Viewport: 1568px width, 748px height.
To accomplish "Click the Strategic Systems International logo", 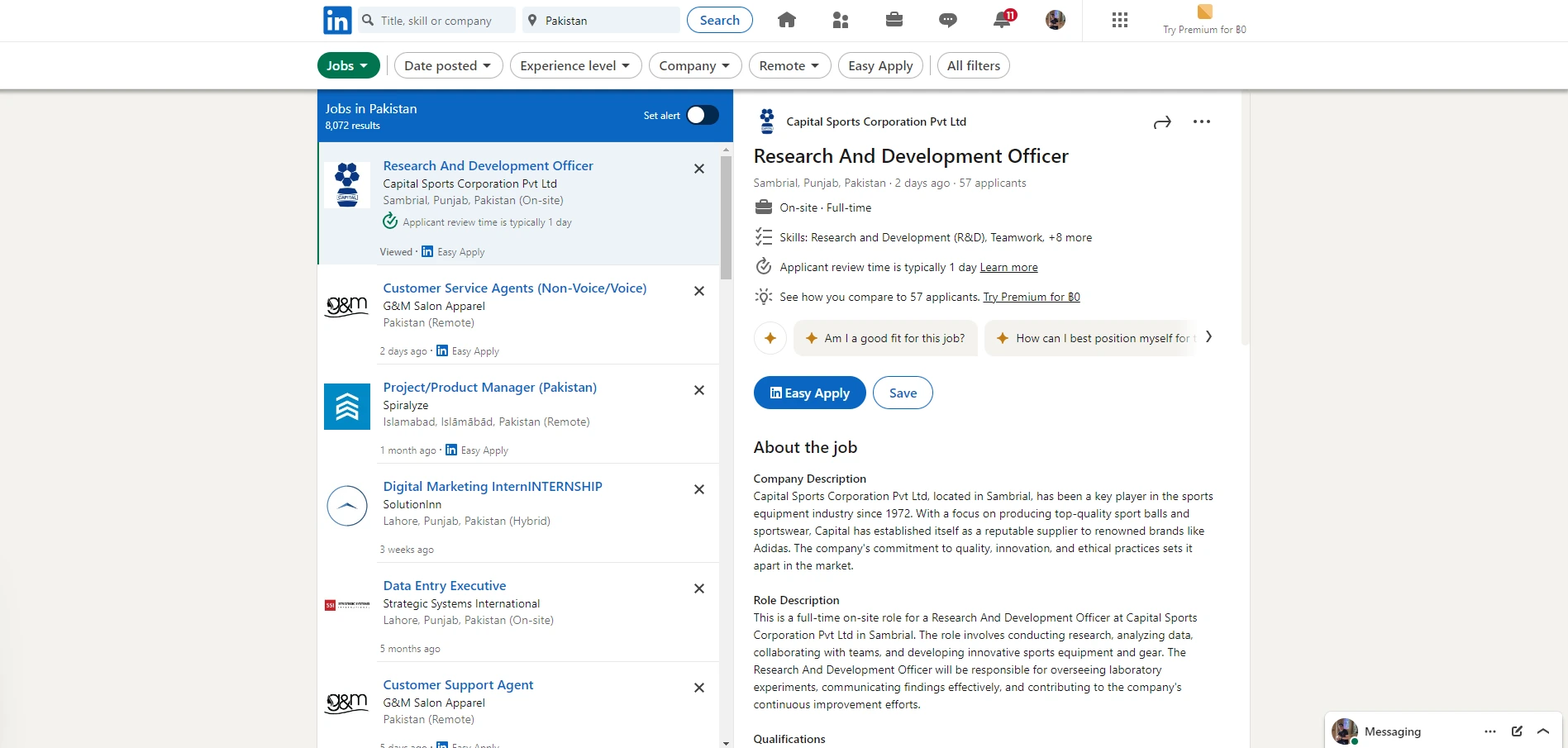I will pyautogui.click(x=347, y=605).
